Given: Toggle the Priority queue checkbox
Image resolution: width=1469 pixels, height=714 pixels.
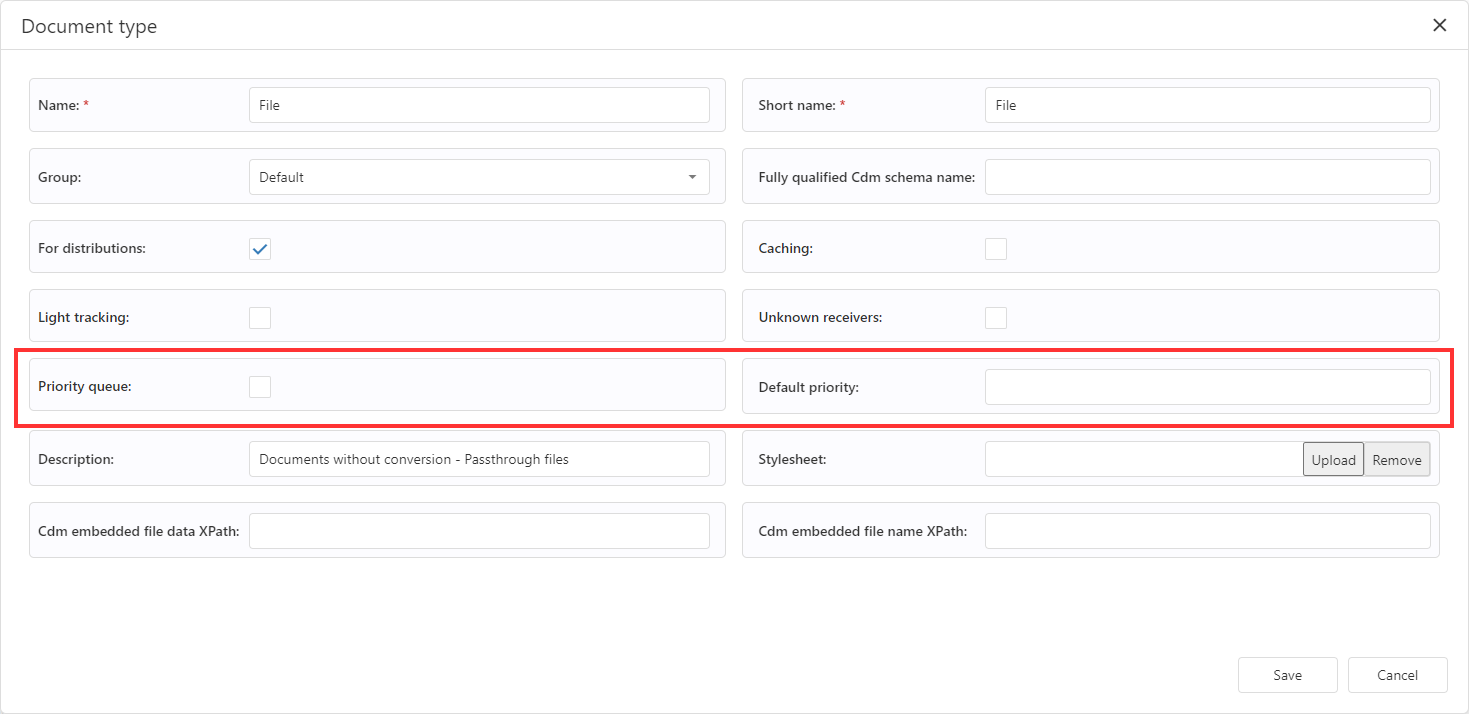Looking at the screenshot, I should point(260,387).
